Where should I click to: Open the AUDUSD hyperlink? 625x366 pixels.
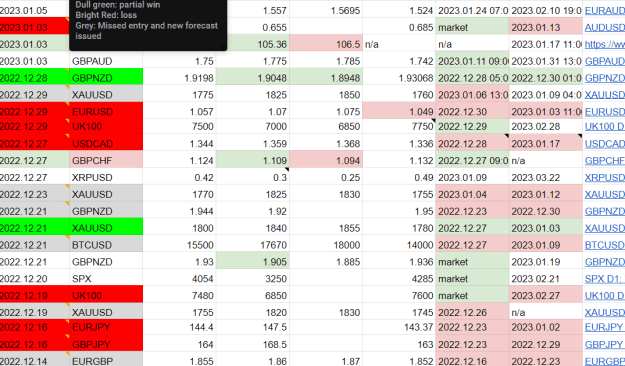coord(605,28)
